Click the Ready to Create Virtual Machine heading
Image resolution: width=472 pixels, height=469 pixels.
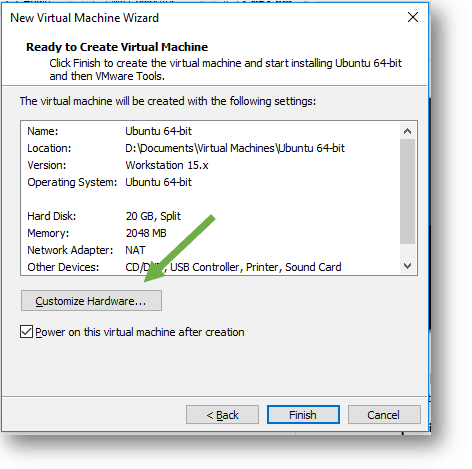[x=117, y=47]
